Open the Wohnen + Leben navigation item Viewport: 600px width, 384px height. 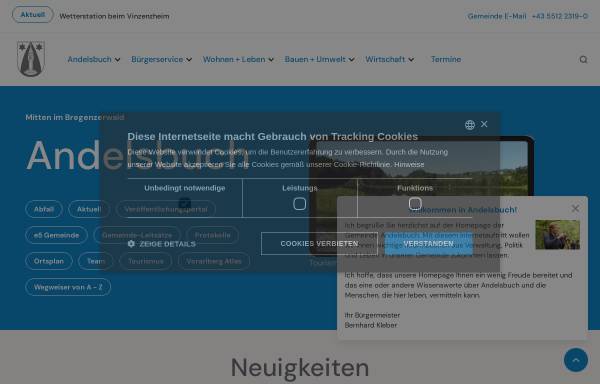pos(234,59)
